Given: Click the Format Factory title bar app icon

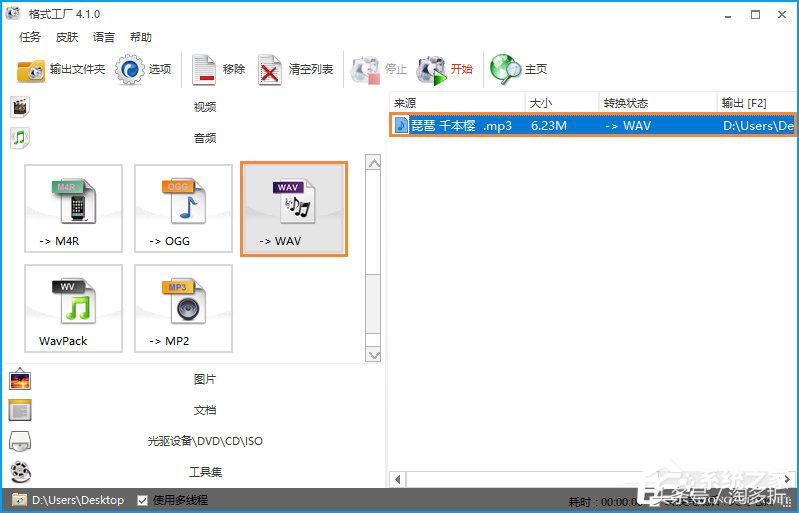Looking at the screenshot, I should click(13, 13).
